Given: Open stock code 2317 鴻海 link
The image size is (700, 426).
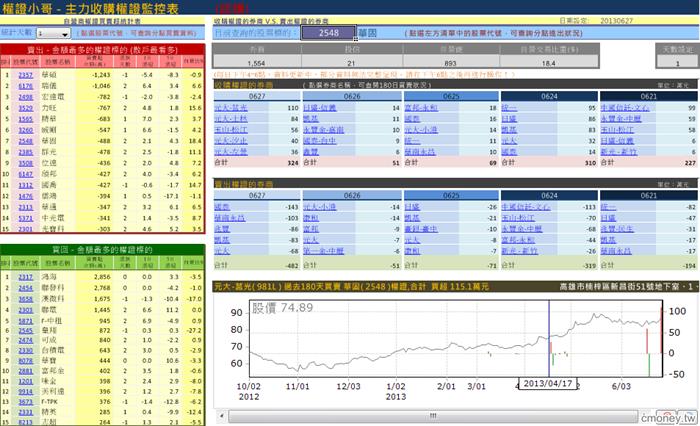Looking at the screenshot, I should click(25, 277).
